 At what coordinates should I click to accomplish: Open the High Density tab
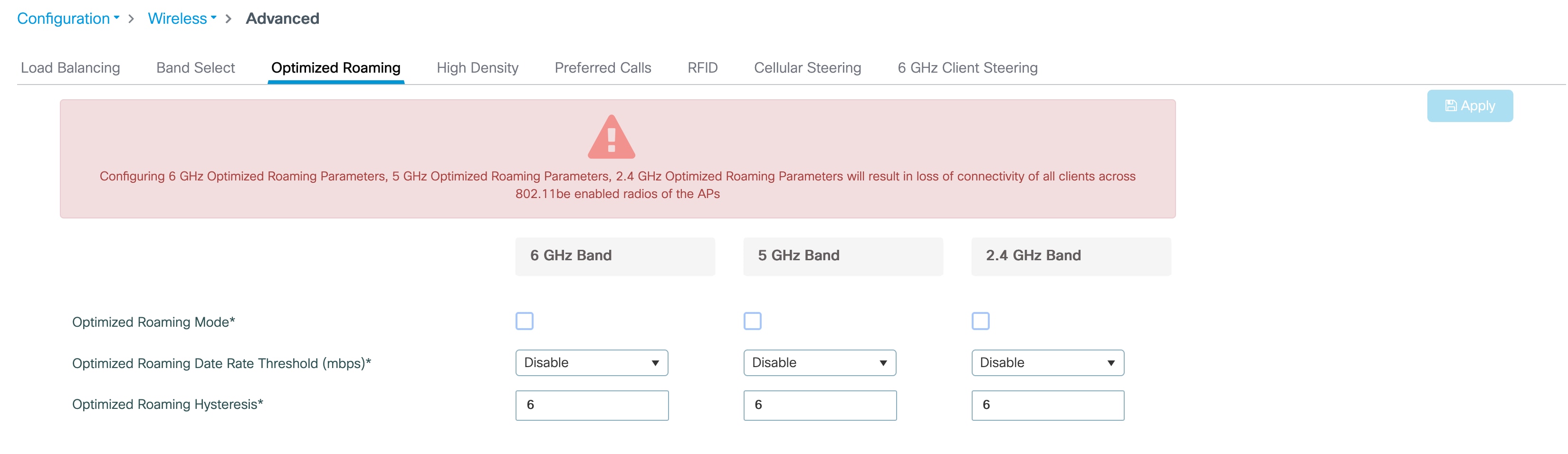click(x=477, y=67)
